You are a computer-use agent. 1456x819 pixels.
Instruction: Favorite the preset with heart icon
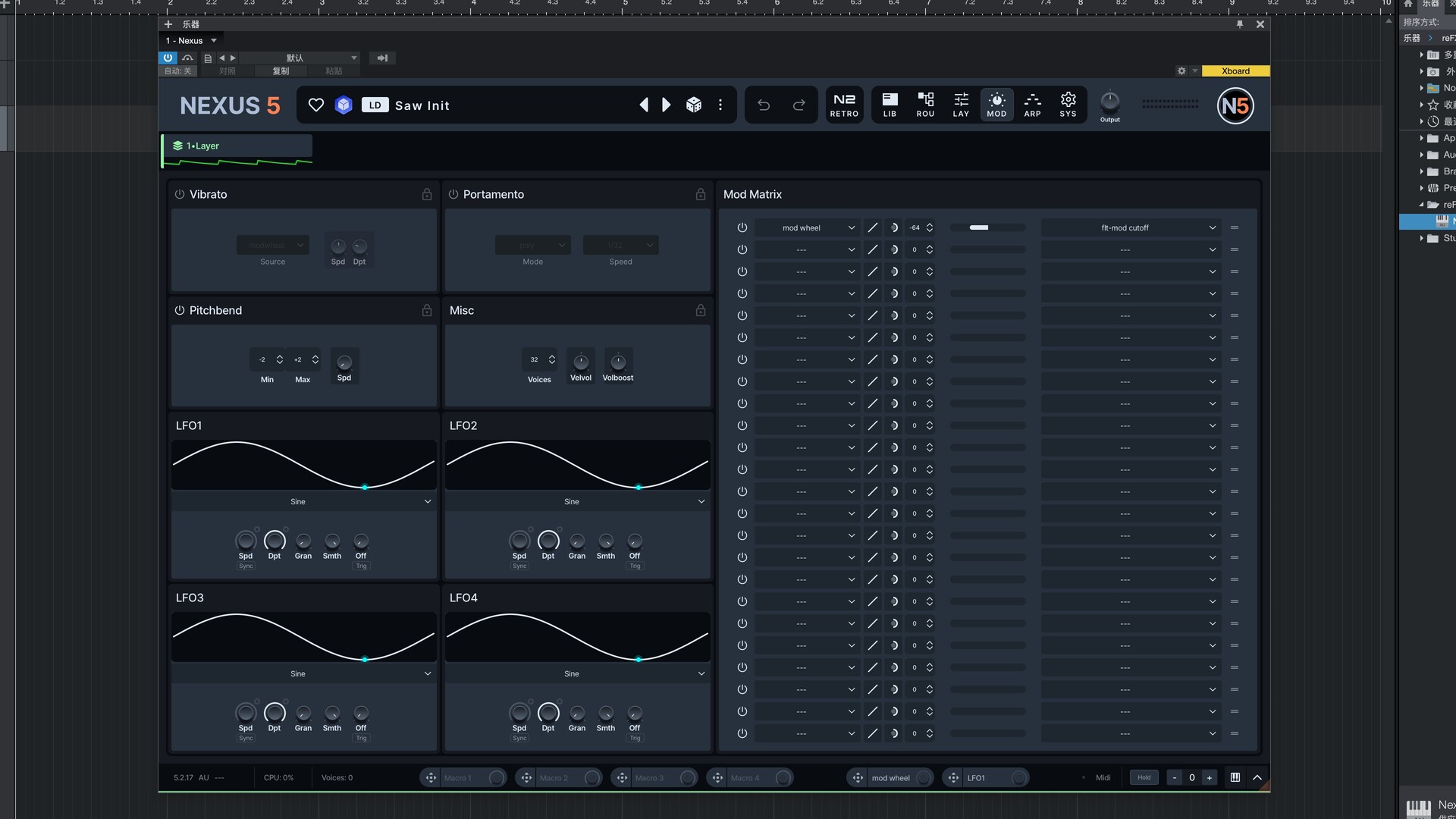316,105
